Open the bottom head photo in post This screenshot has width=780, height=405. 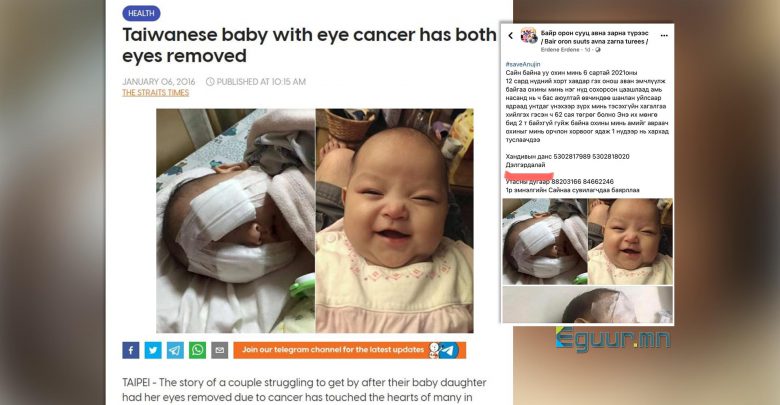point(587,304)
